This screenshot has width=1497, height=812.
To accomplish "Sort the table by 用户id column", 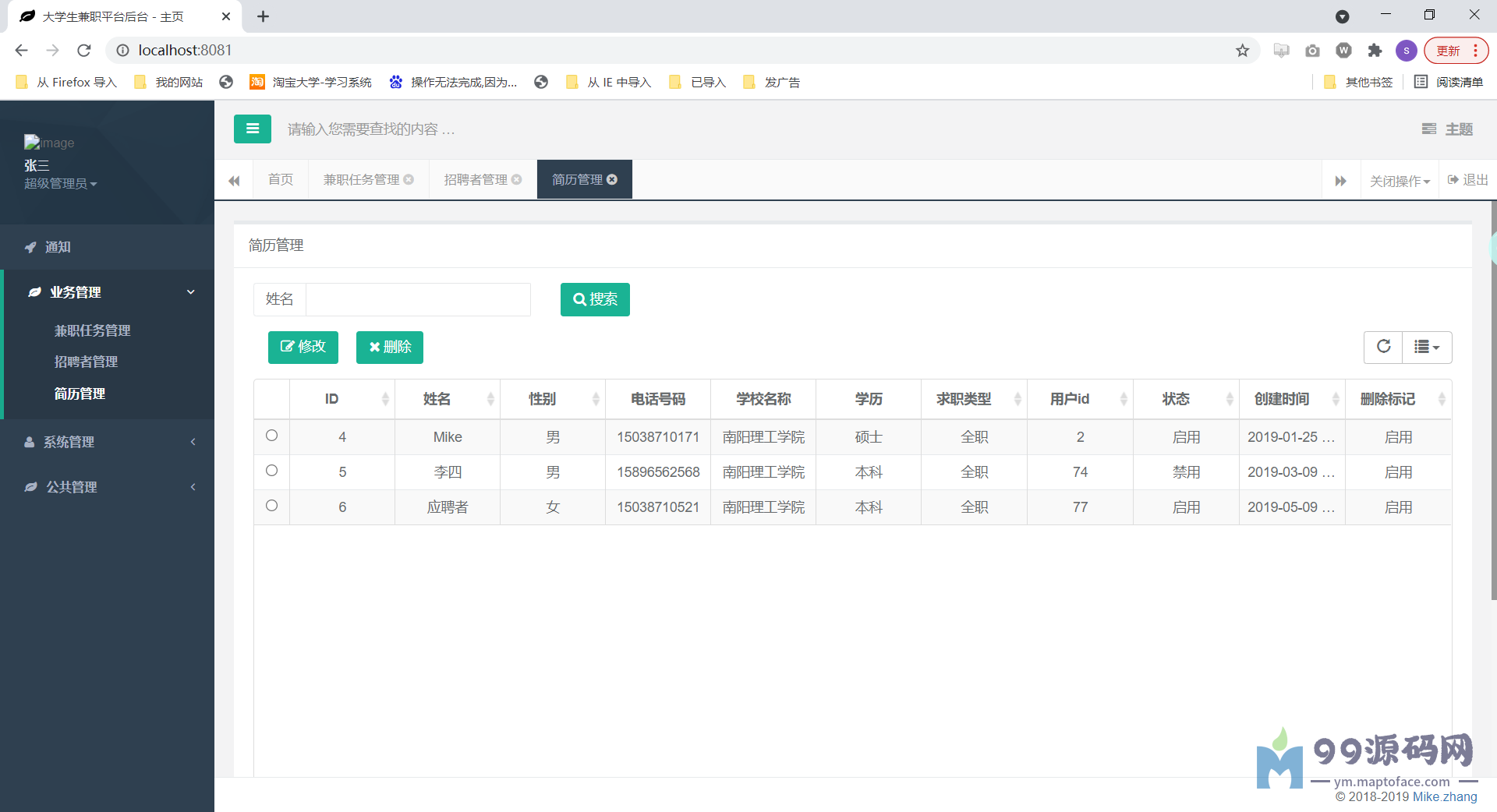I will [1080, 399].
